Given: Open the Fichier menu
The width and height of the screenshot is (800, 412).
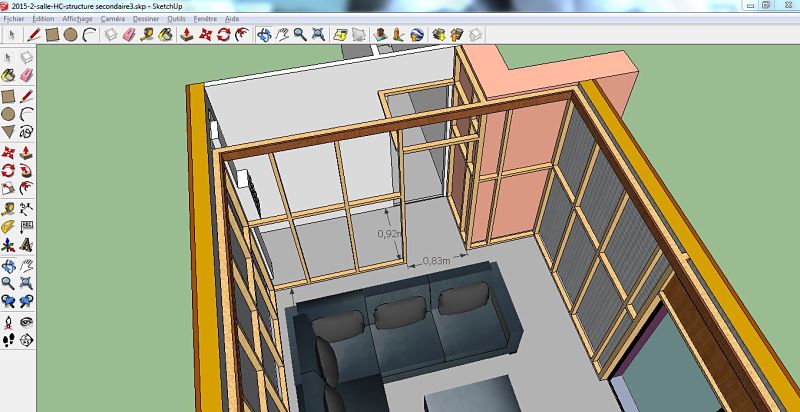Looking at the screenshot, I should point(14,19).
